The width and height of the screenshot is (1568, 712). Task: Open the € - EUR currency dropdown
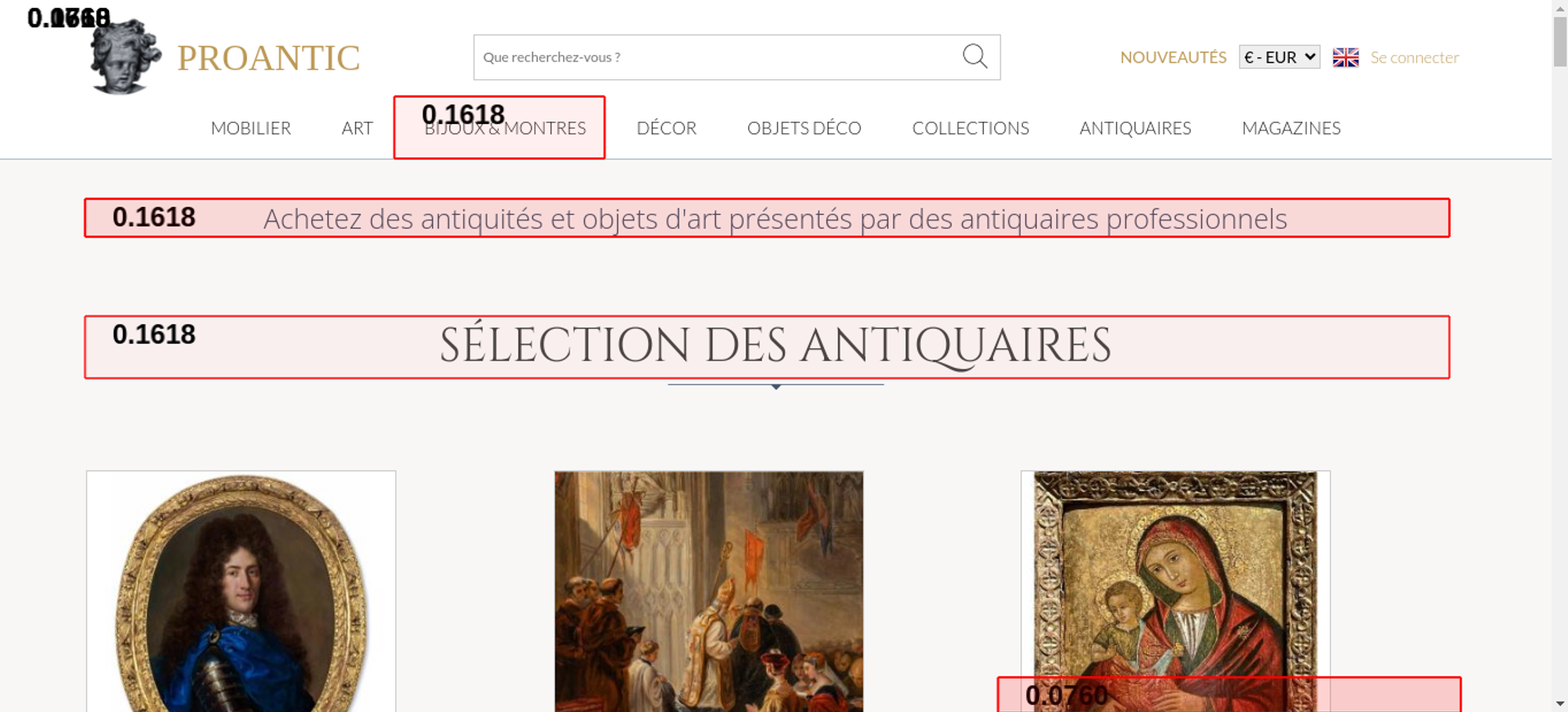[x=1279, y=57]
